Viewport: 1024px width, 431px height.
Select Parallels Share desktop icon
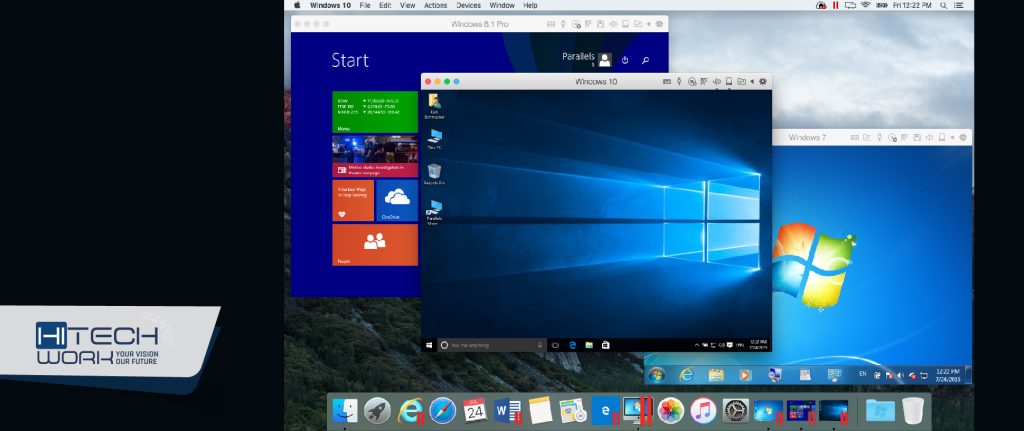(434, 212)
